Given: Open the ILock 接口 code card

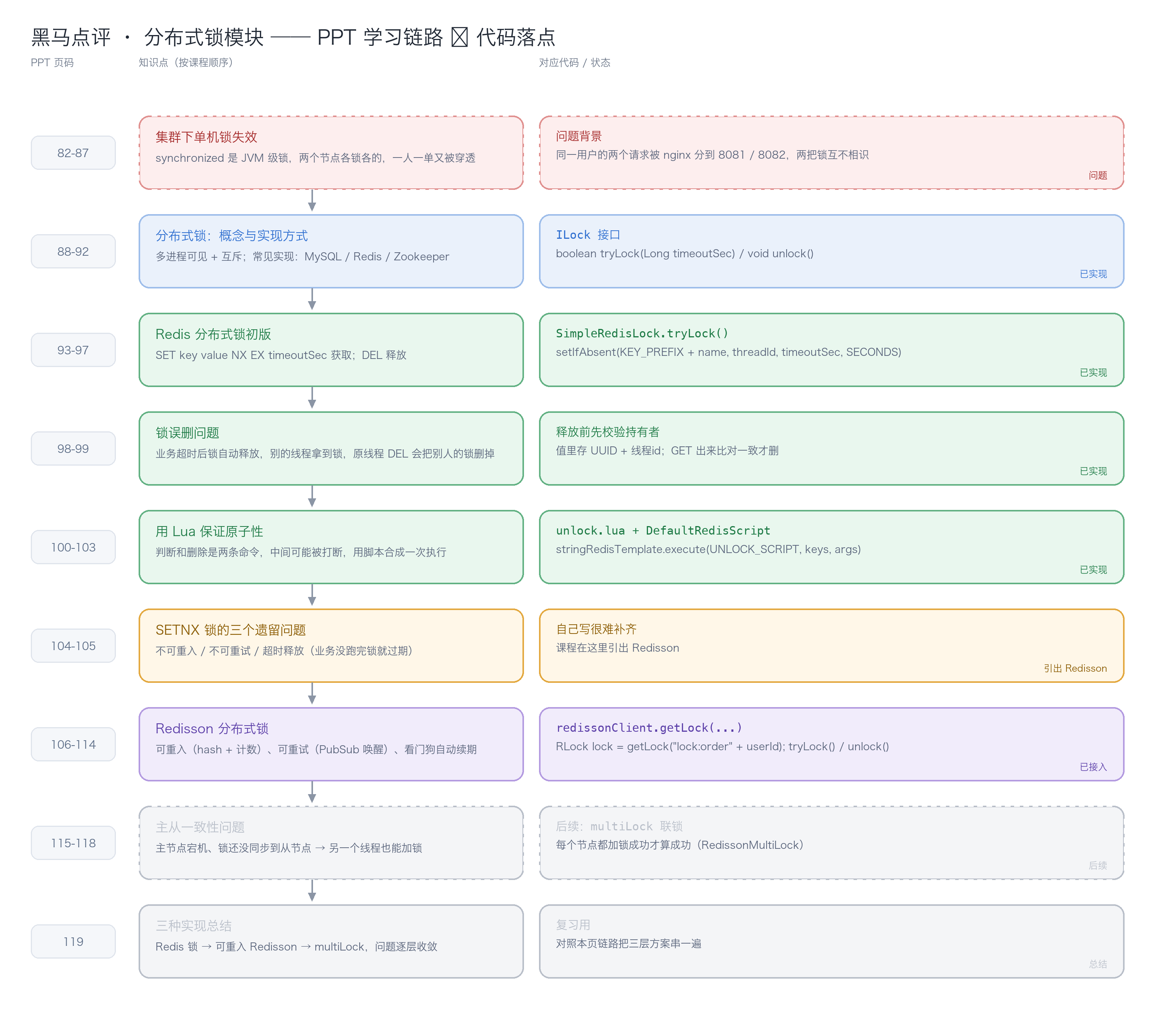Looking at the screenshot, I should (831, 251).
